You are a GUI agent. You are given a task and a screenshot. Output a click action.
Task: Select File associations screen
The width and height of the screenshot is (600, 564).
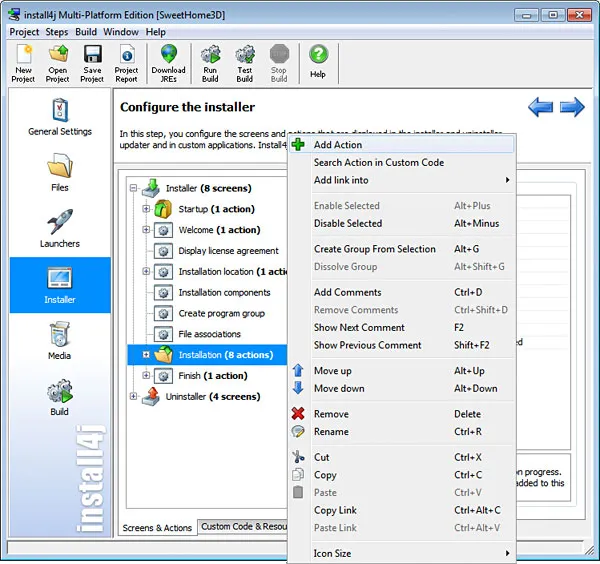coord(209,334)
